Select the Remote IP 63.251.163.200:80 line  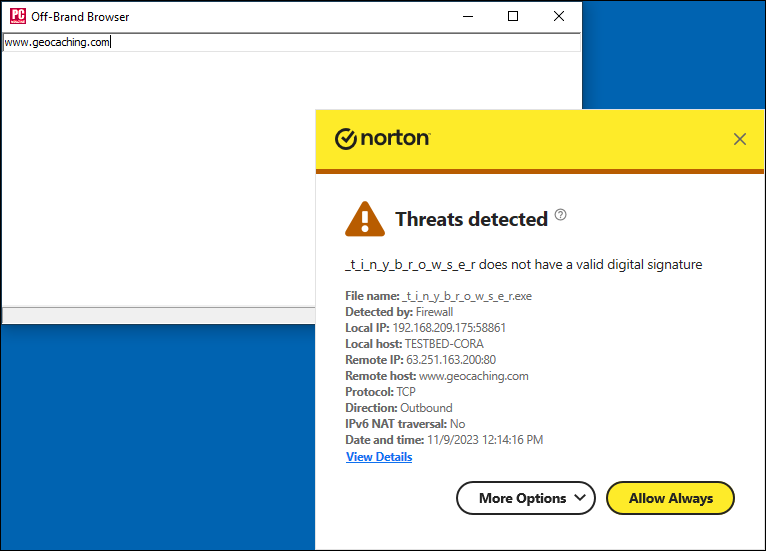(421, 360)
